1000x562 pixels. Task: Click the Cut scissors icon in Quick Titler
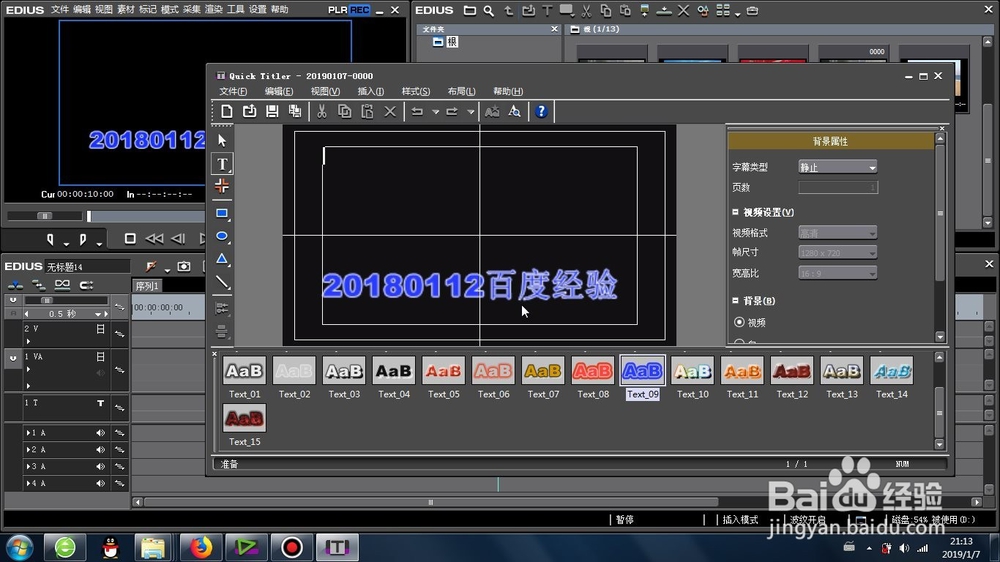point(322,112)
